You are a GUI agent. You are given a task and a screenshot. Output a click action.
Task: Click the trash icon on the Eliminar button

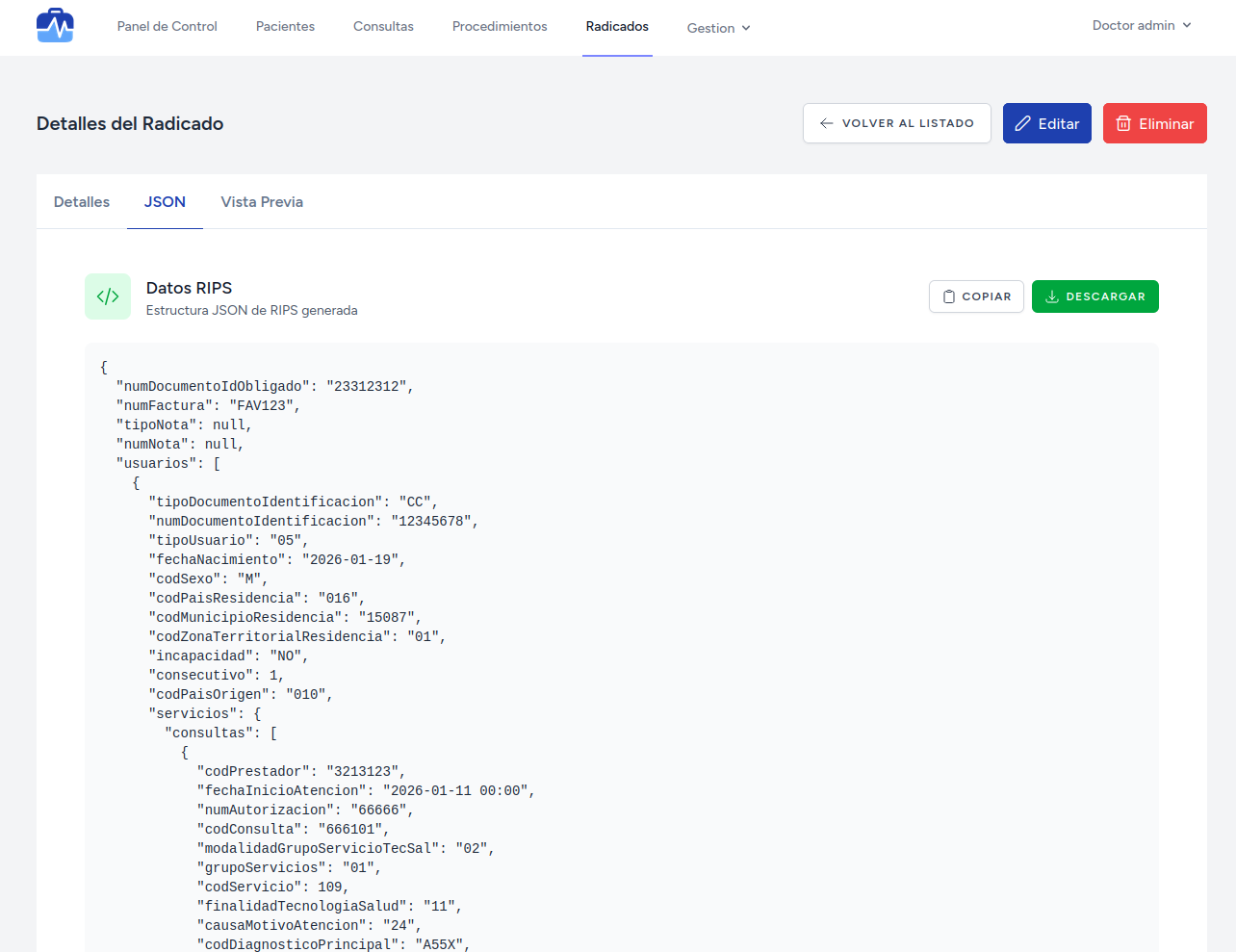click(1122, 123)
